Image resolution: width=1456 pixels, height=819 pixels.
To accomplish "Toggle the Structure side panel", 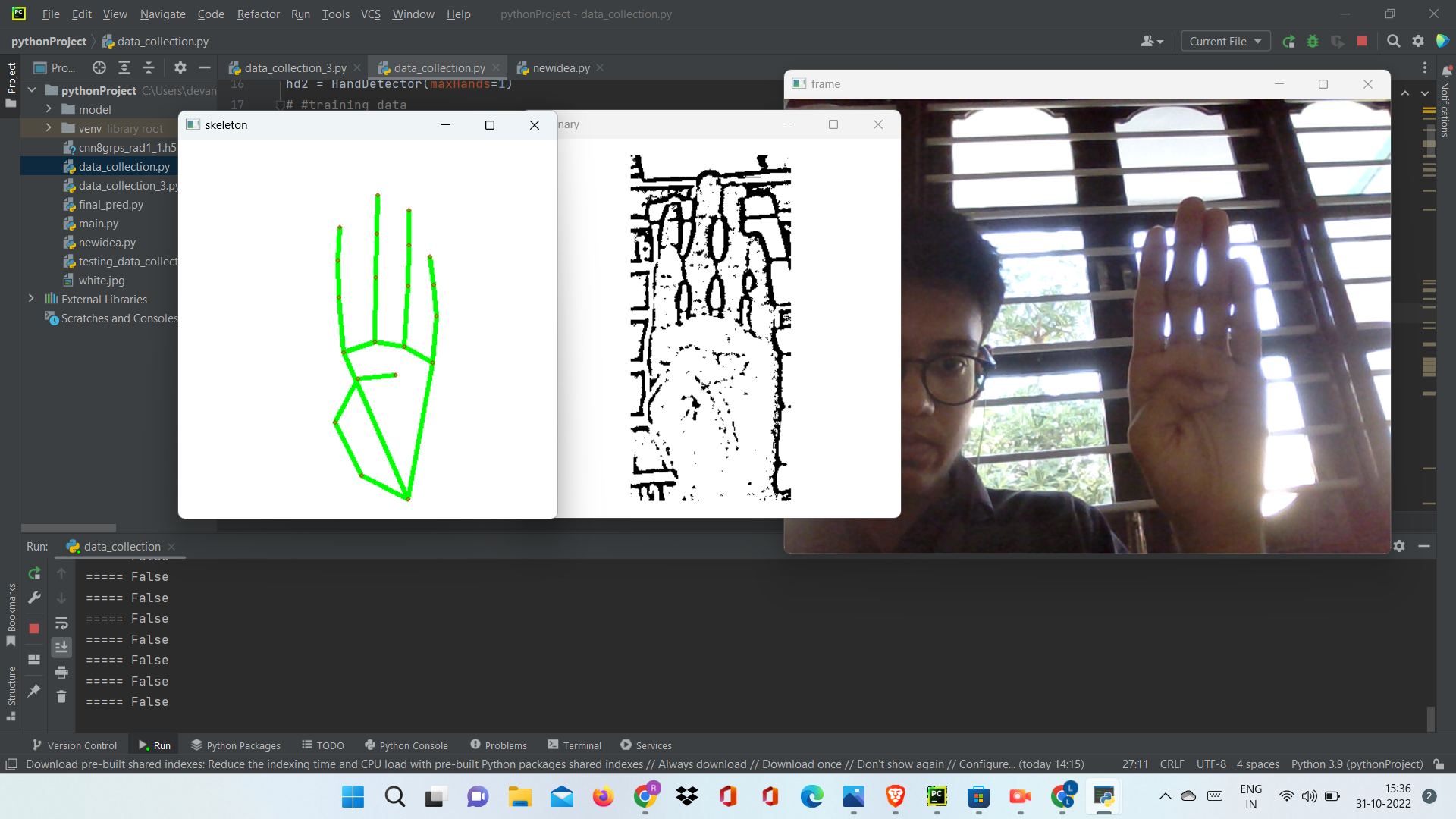I will 11,693.
